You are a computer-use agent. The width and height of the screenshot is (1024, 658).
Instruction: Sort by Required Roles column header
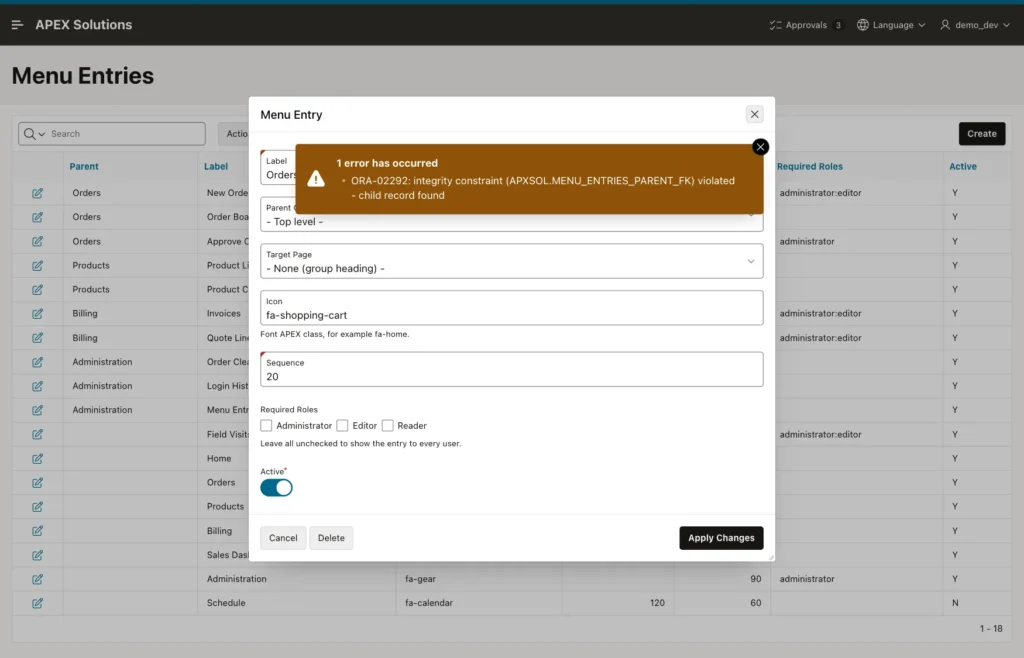coord(810,166)
